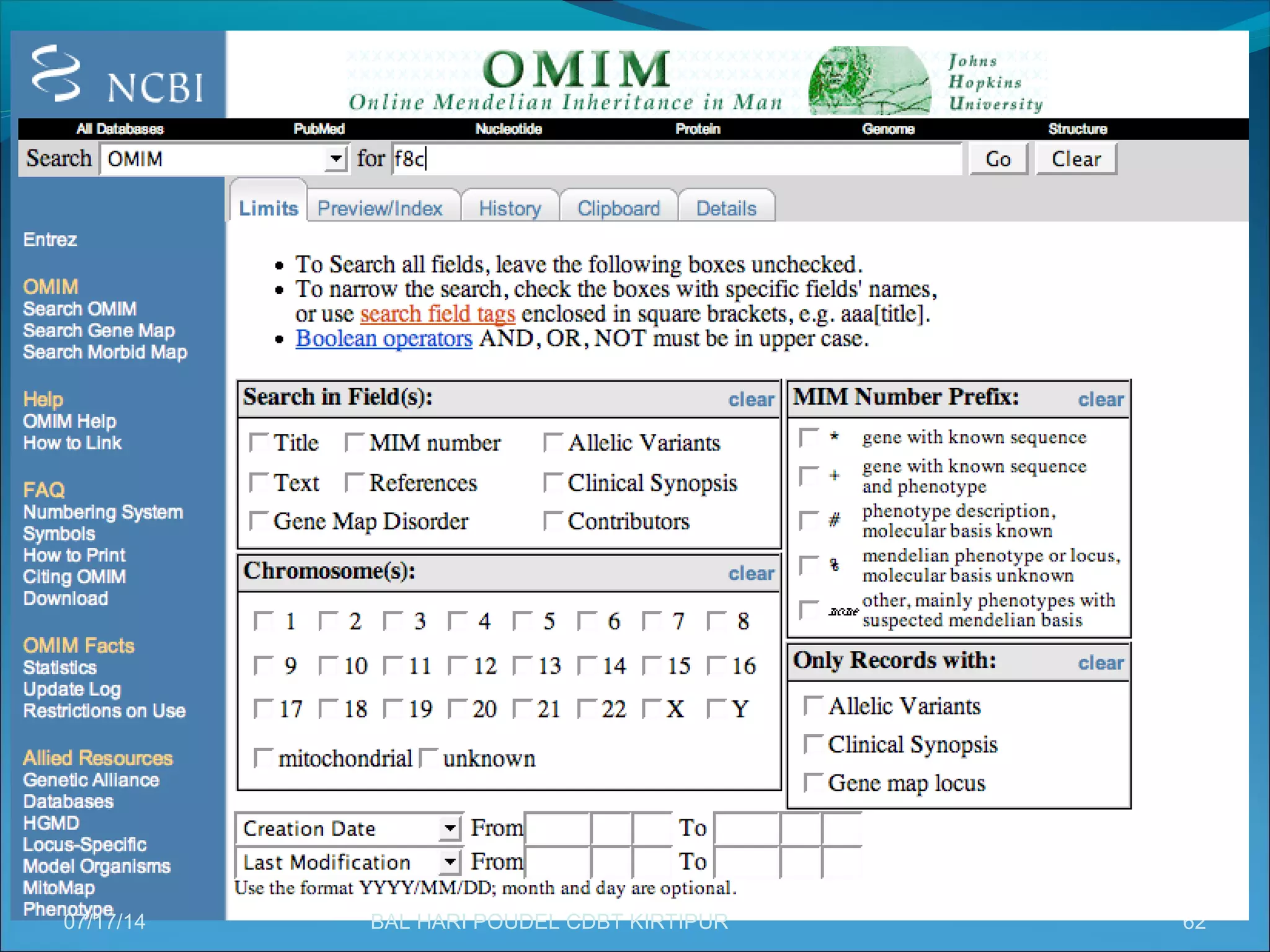Screen dimensions: 1270x952
Task: Click clear link in Chromosome(s) header
Action: click(751, 573)
